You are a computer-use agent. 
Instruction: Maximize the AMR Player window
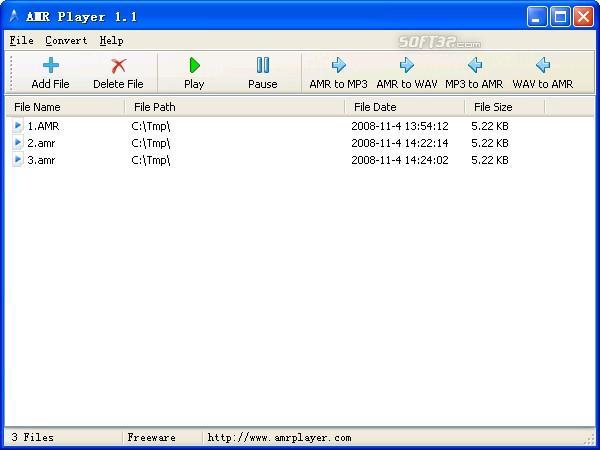pos(560,17)
